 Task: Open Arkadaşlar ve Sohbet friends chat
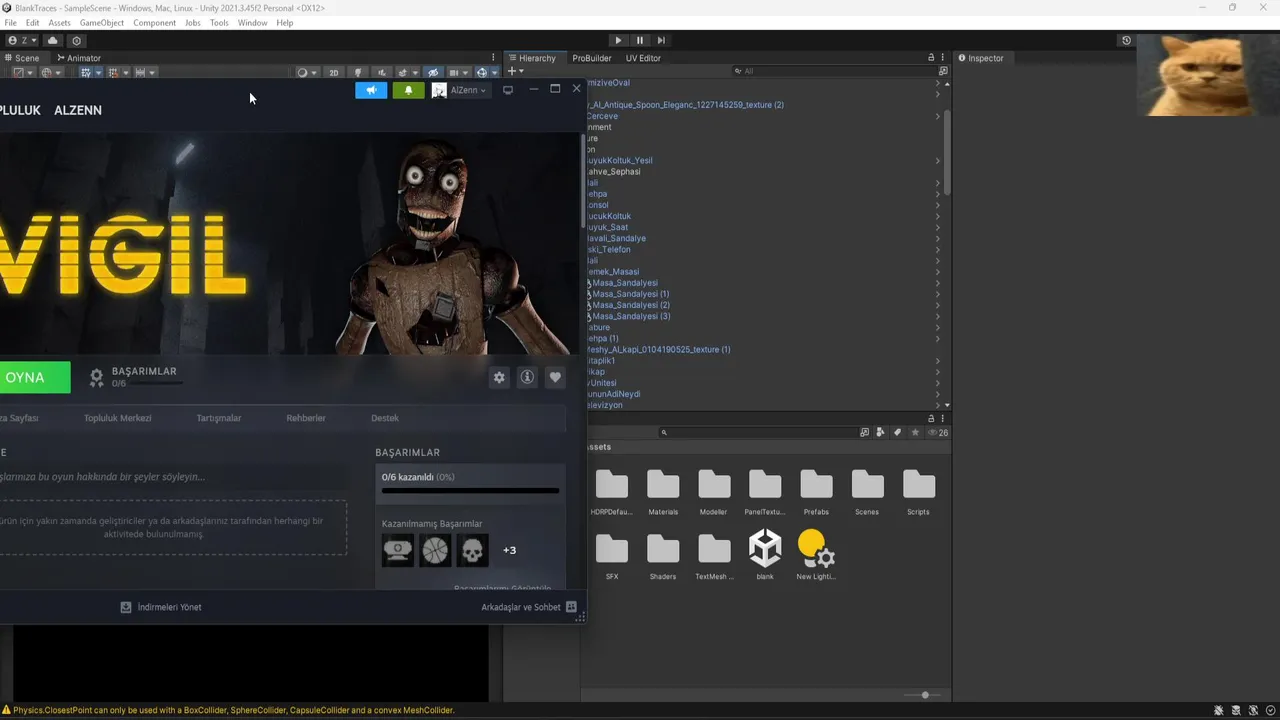[529, 607]
